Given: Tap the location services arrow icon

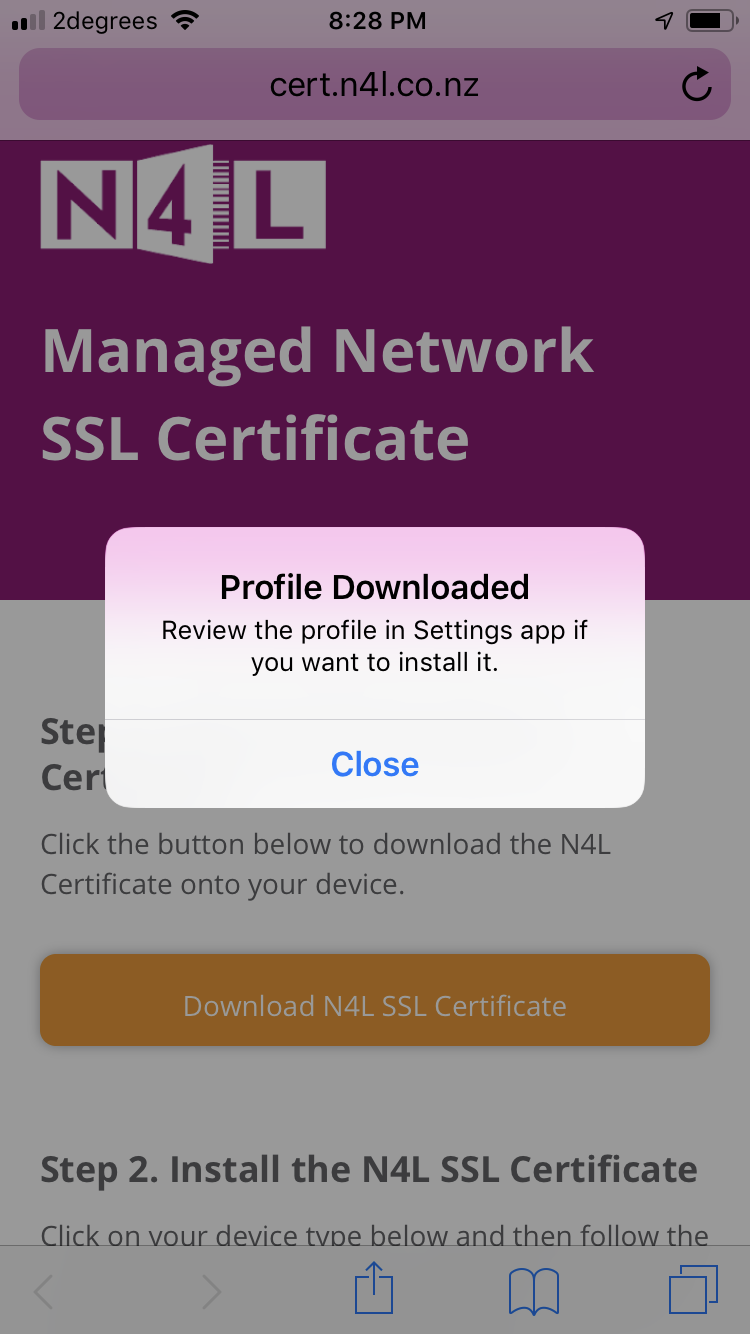Looking at the screenshot, I should (x=664, y=20).
